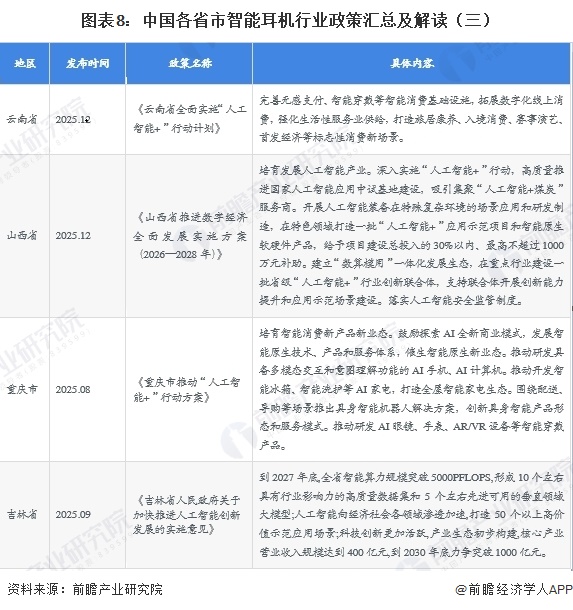Select the '地区' column header
Viewport: 573px width, 610px height.
(x=25, y=63)
